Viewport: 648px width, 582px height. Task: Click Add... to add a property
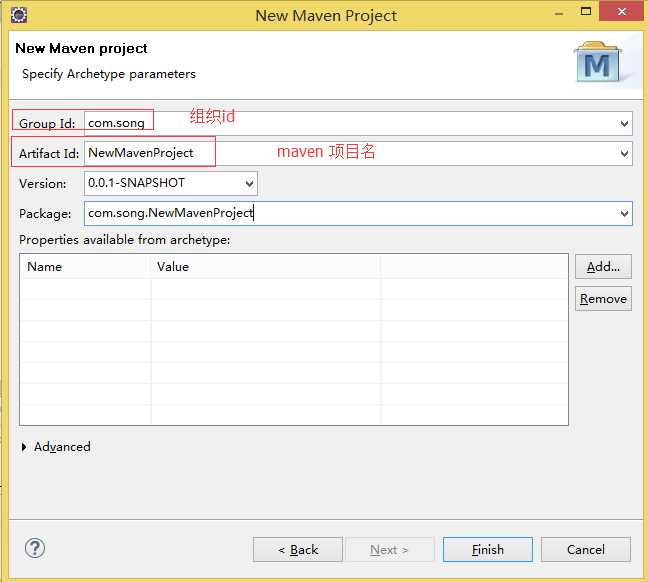click(603, 267)
